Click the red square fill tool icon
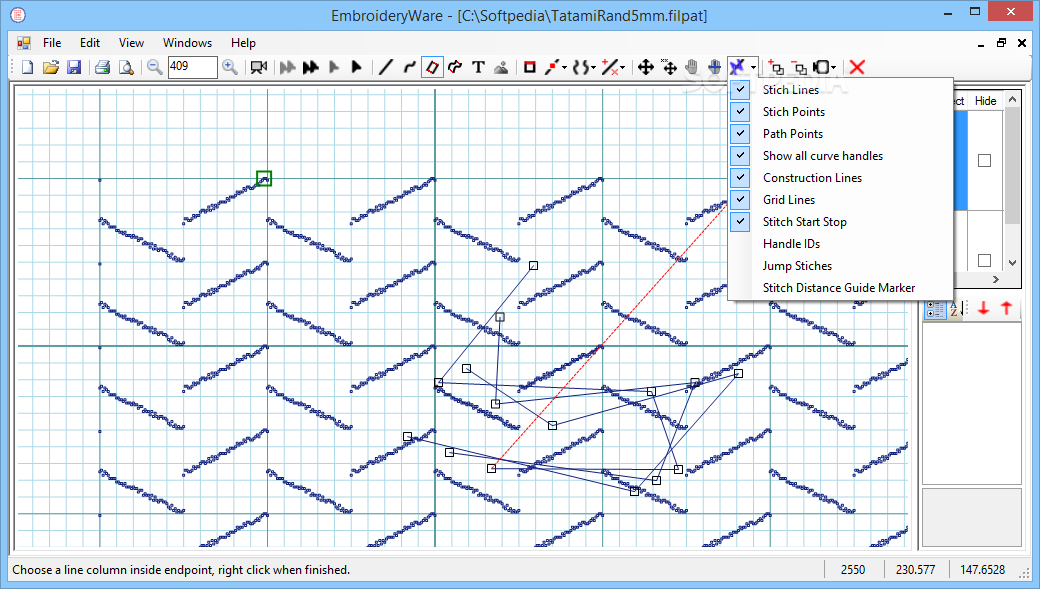 tap(529, 67)
